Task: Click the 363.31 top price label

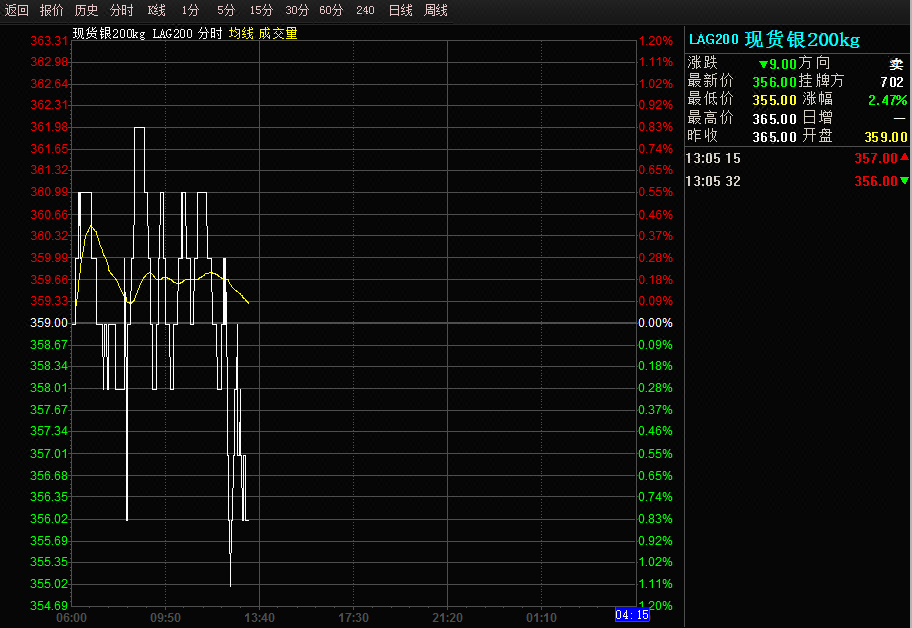Action: pos(49,41)
